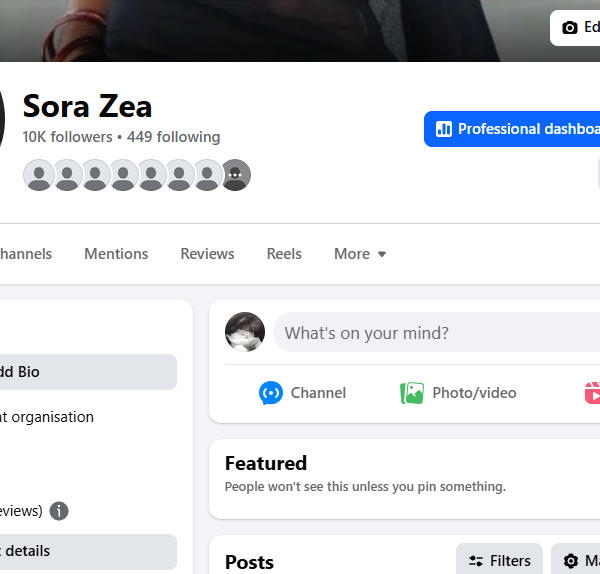Click the camera icon on cover photo
This screenshot has width=600, height=574.
[x=569, y=28]
